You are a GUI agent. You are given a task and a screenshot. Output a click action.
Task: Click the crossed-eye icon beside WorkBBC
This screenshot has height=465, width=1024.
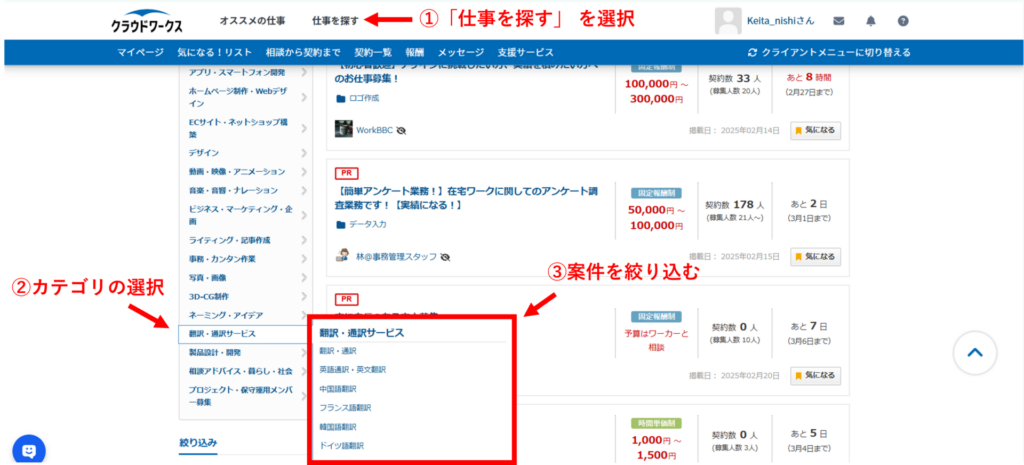401,130
